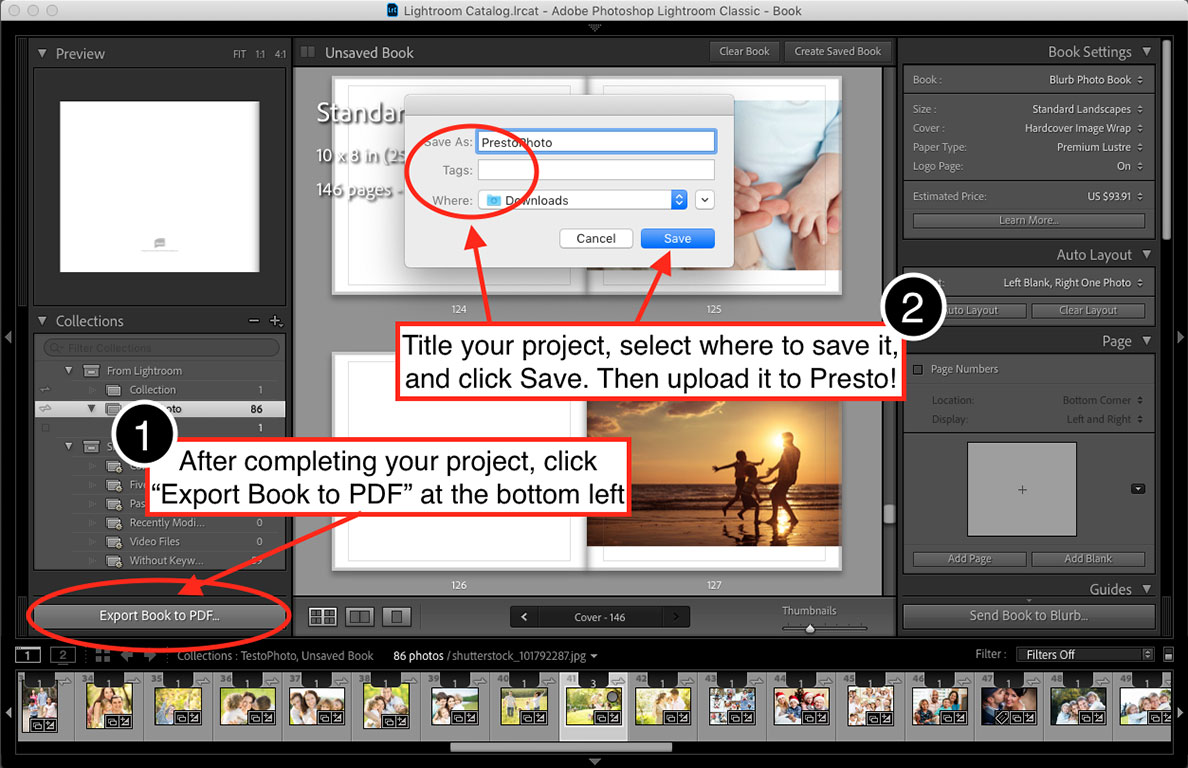Hide the right panel group arrow
1188x768 pixels.
click(x=1180, y=336)
